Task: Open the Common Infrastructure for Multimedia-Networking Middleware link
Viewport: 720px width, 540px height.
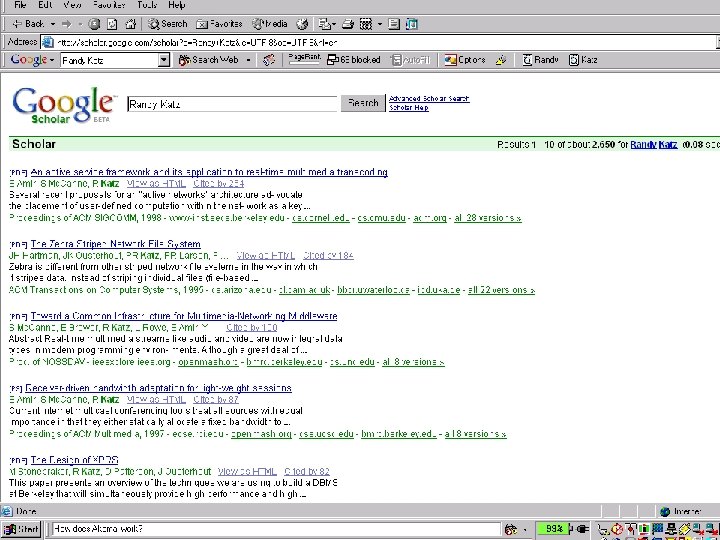Action: [x=184, y=316]
